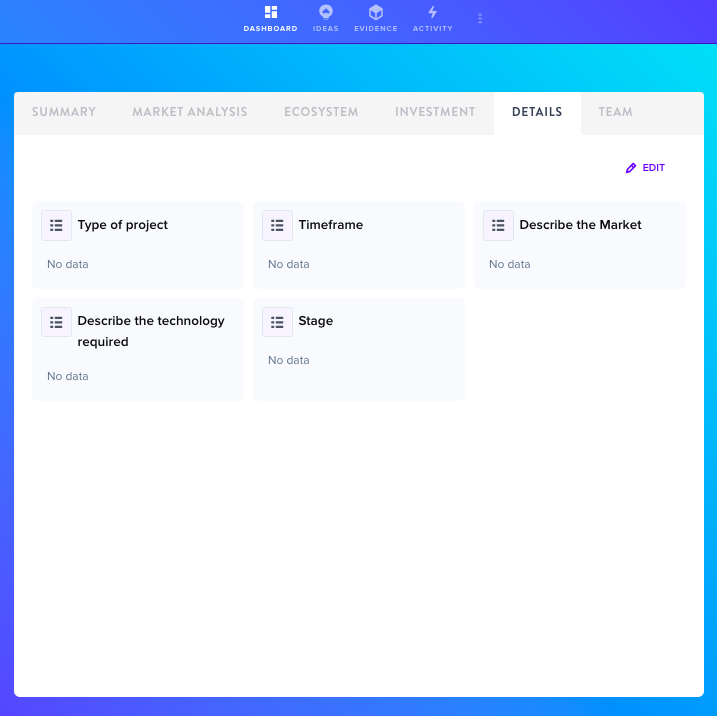Click 'Describe the technology required' heading

click(x=151, y=331)
